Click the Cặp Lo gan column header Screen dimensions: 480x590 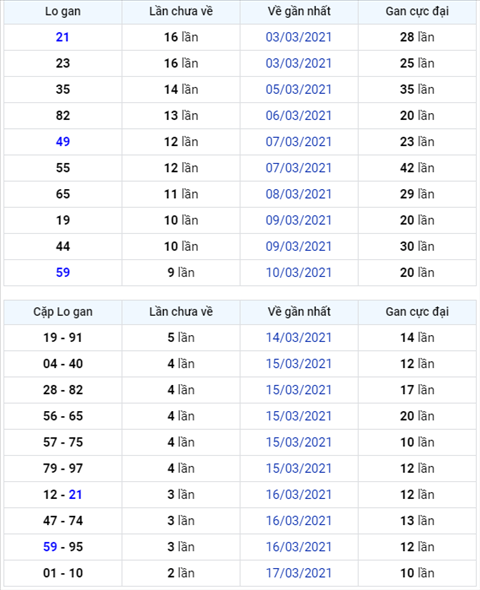[63, 312]
